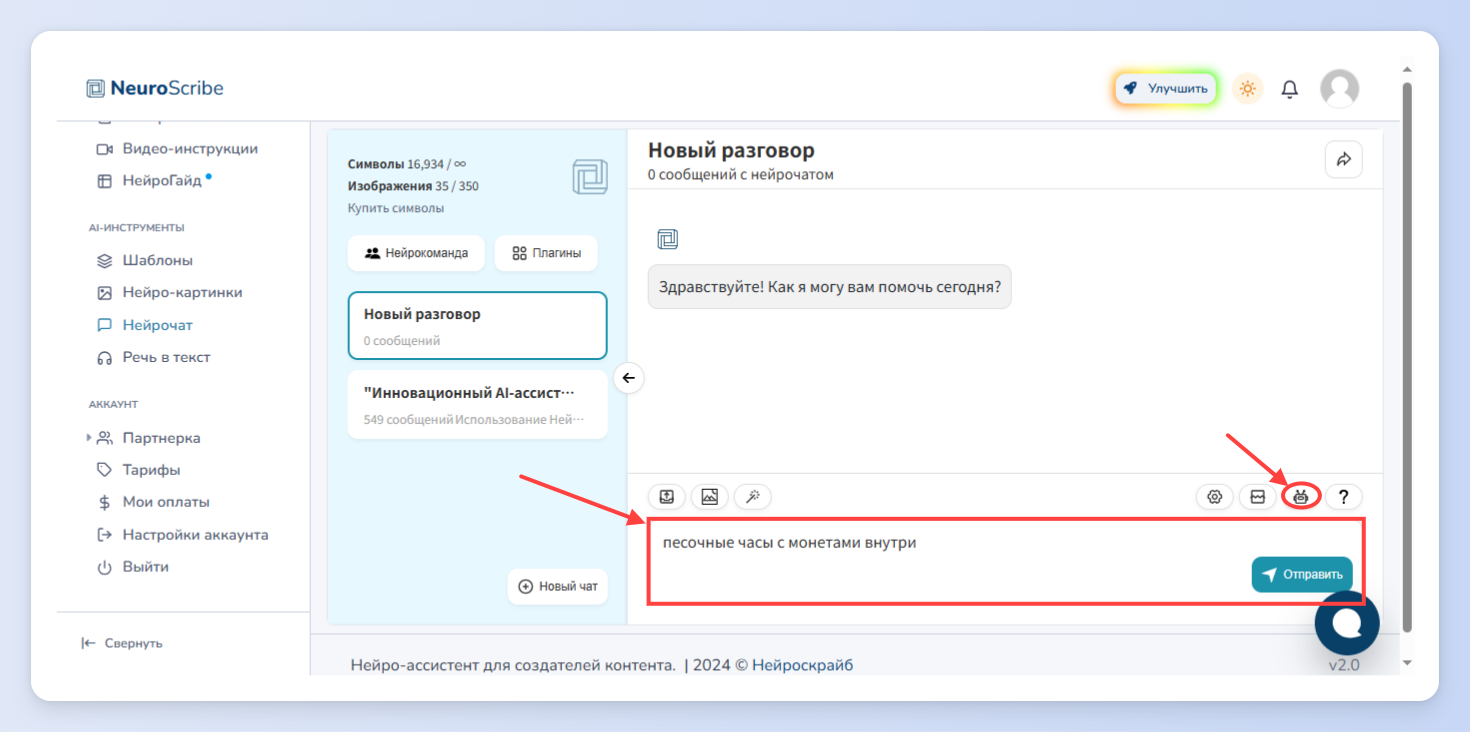Click the Купить символы link
The height and width of the screenshot is (732, 1470).
(396, 208)
